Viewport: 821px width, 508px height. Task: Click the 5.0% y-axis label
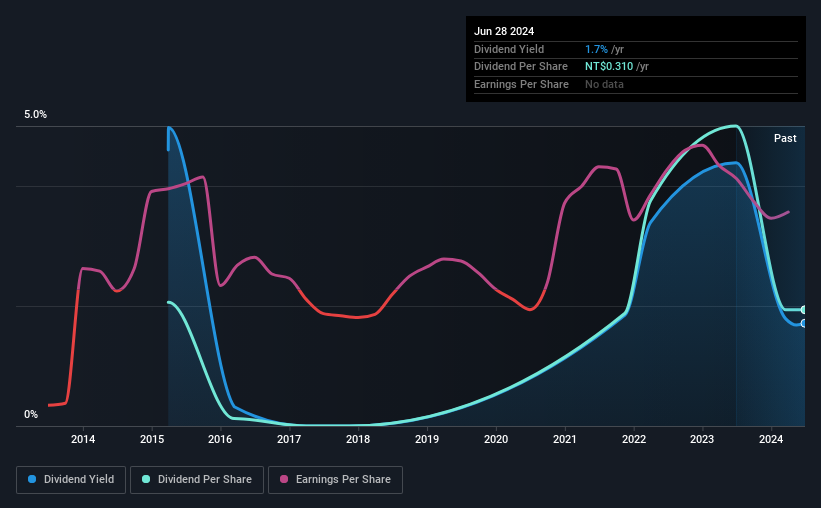pyautogui.click(x=35, y=114)
